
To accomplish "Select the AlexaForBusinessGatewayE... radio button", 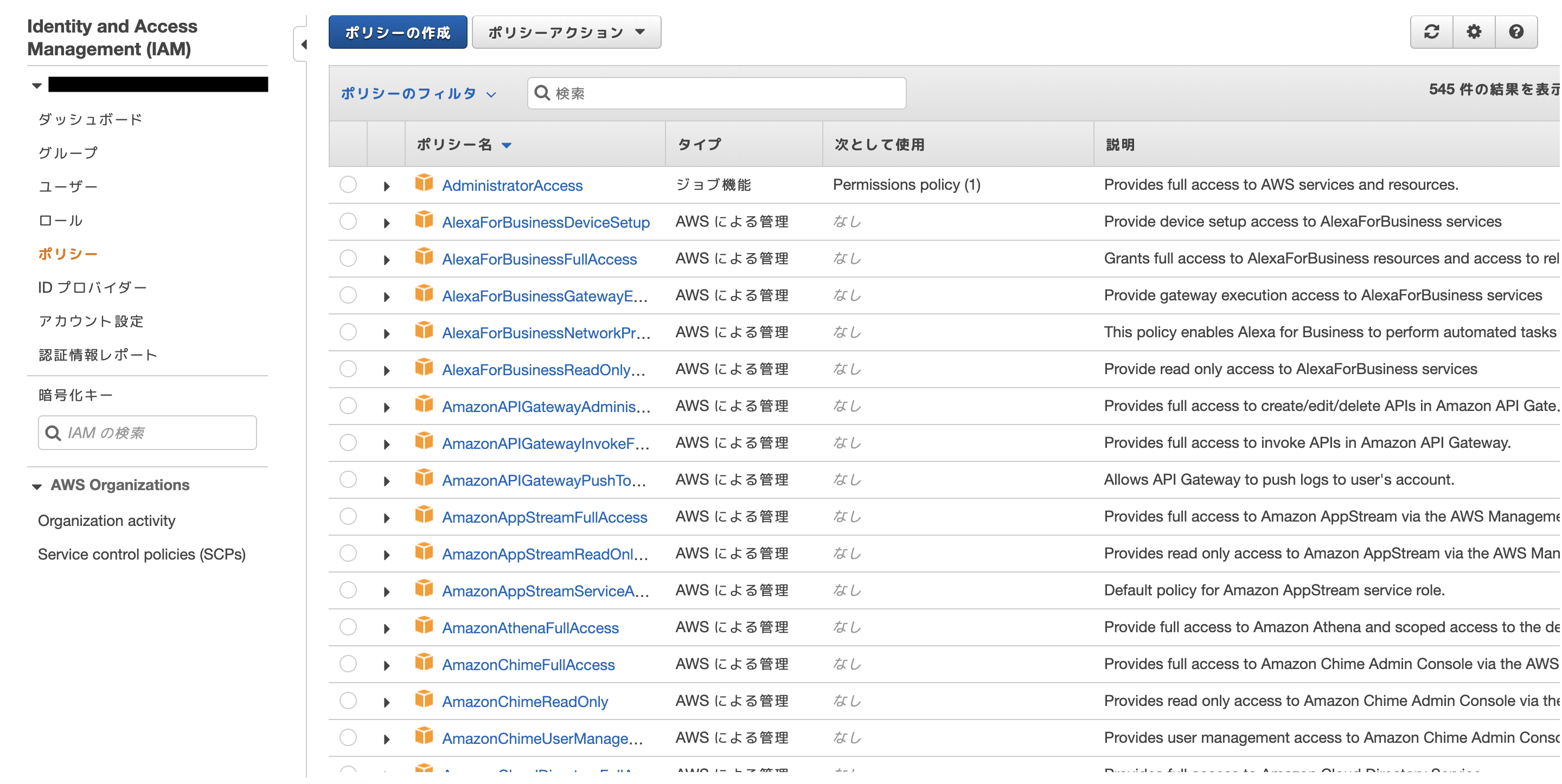I will (x=348, y=295).
